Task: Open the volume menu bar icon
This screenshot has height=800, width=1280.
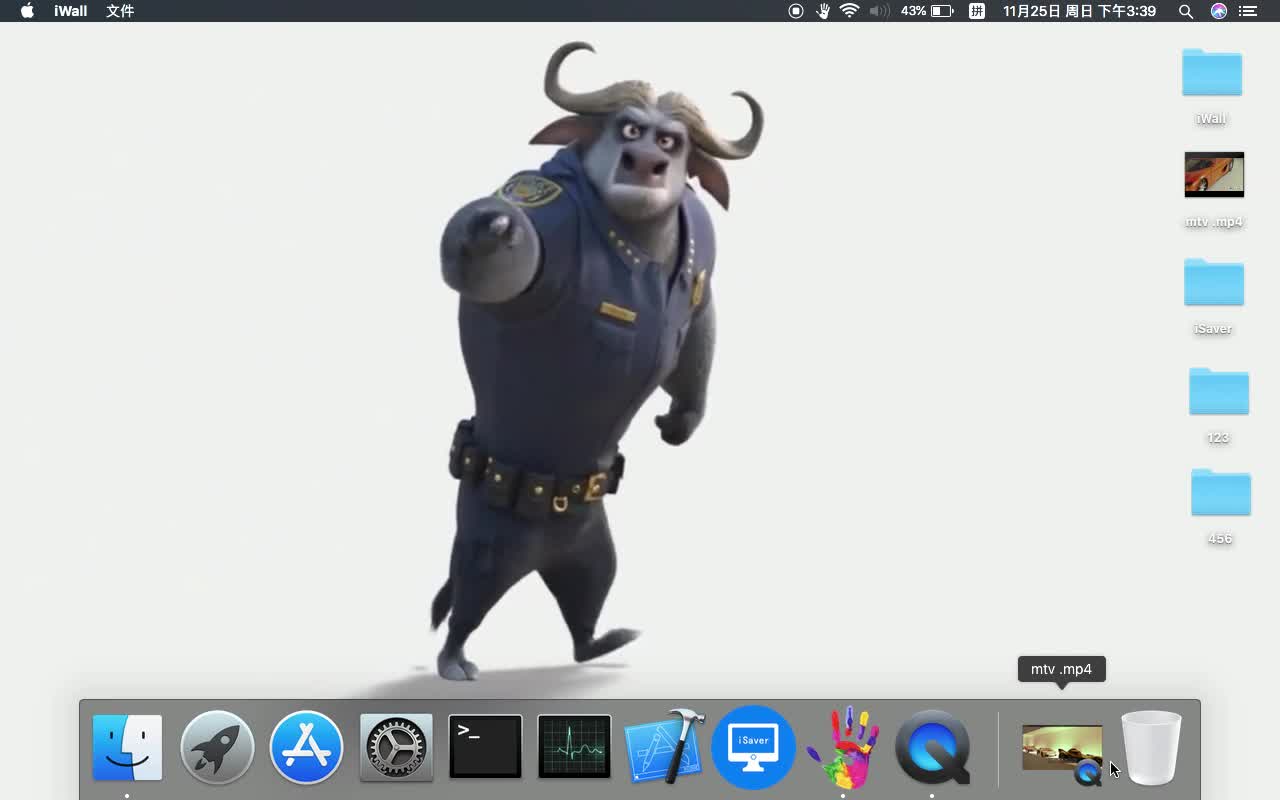Action: click(x=879, y=11)
